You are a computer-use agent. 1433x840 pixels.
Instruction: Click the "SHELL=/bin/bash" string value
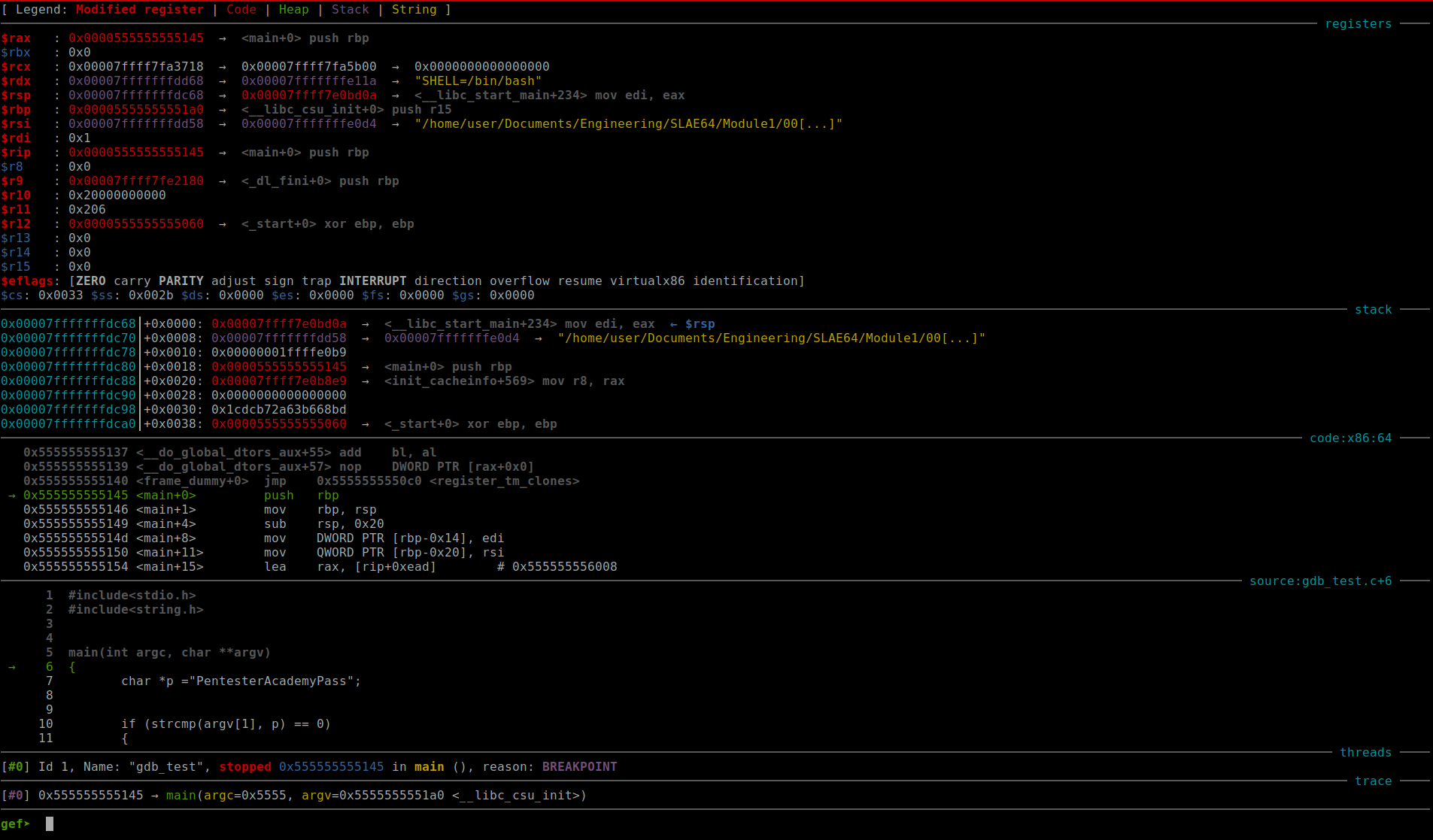[478, 81]
